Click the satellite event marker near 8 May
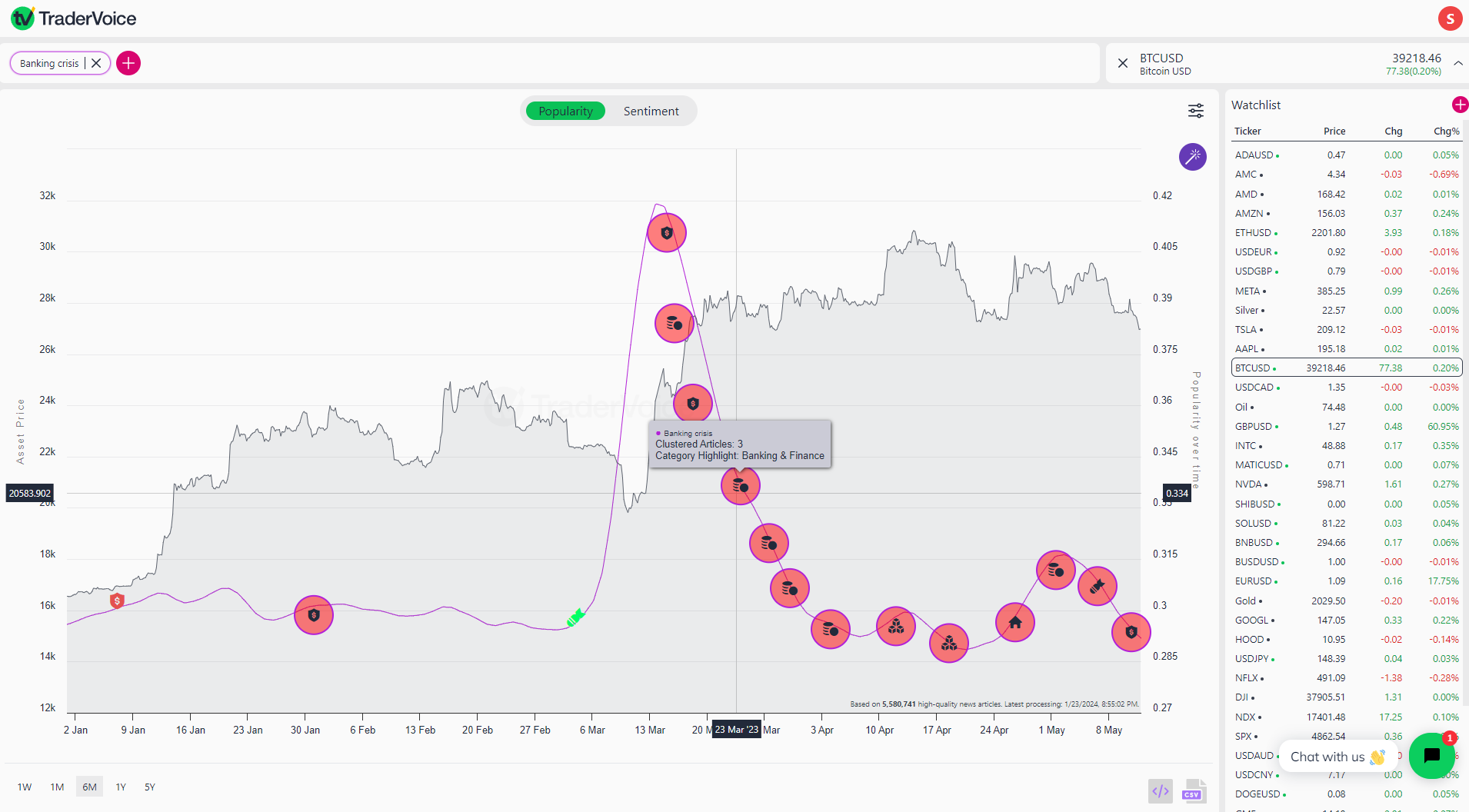The image size is (1469, 812). pos(1098,586)
